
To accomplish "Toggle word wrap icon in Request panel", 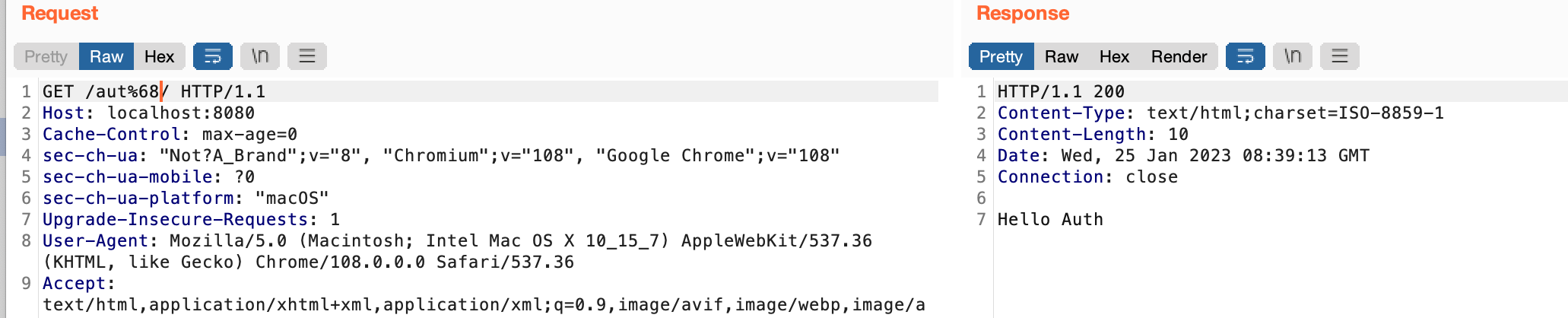I will pyautogui.click(x=213, y=56).
